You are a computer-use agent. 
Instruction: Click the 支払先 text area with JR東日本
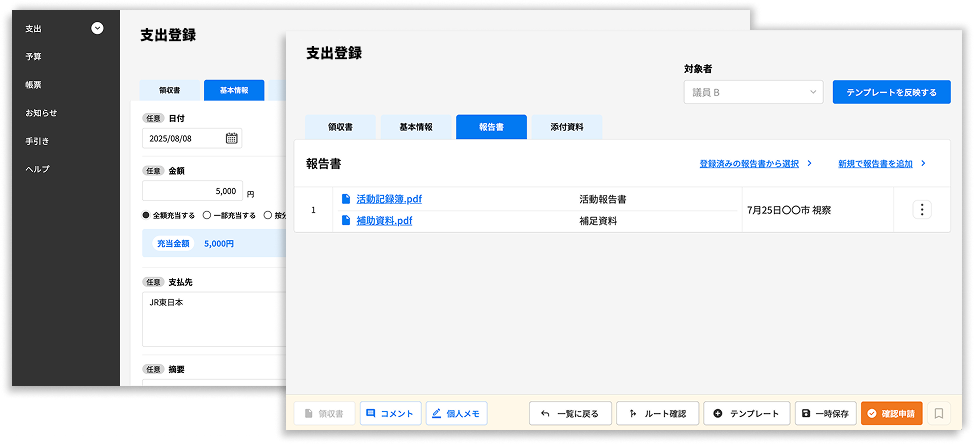coord(214,319)
